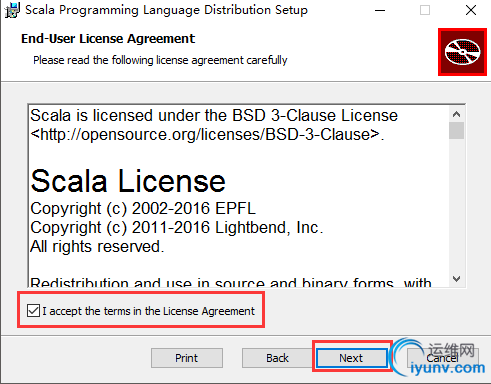Click 'Copyright (c) 2002-2016 EPFL' line
This screenshot has width=491, height=384.
pyautogui.click(x=143, y=209)
